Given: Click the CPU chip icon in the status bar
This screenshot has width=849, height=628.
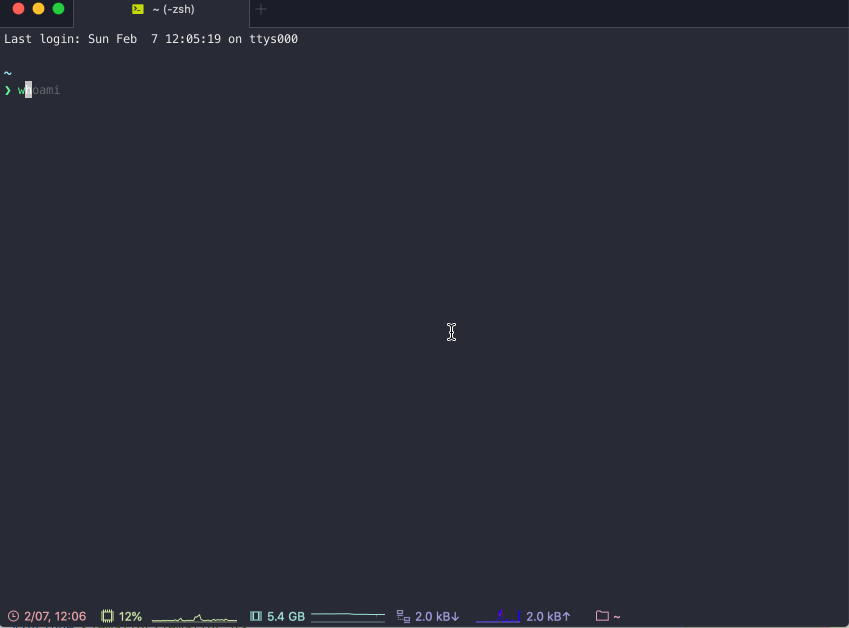Looking at the screenshot, I should pyautogui.click(x=106, y=616).
